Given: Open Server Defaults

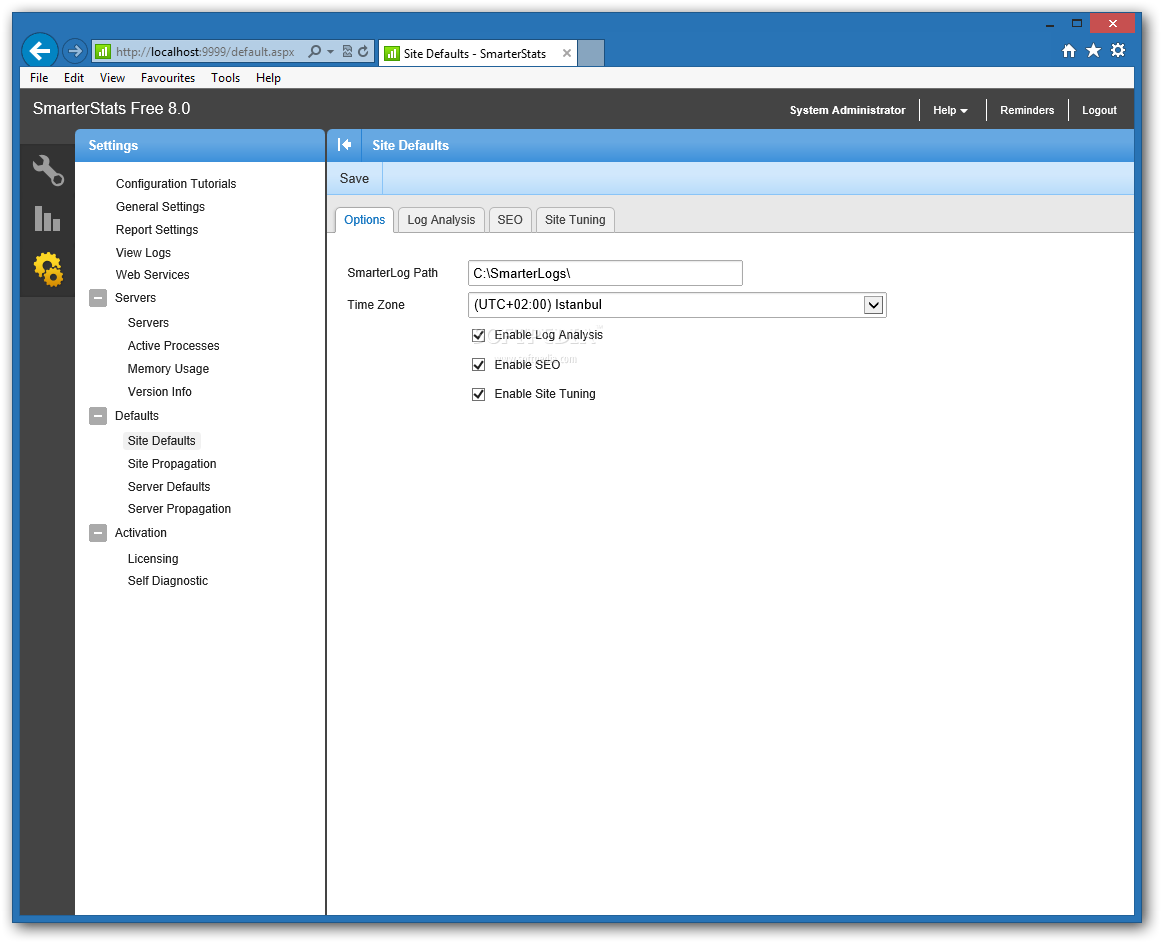Looking at the screenshot, I should [169, 487].
